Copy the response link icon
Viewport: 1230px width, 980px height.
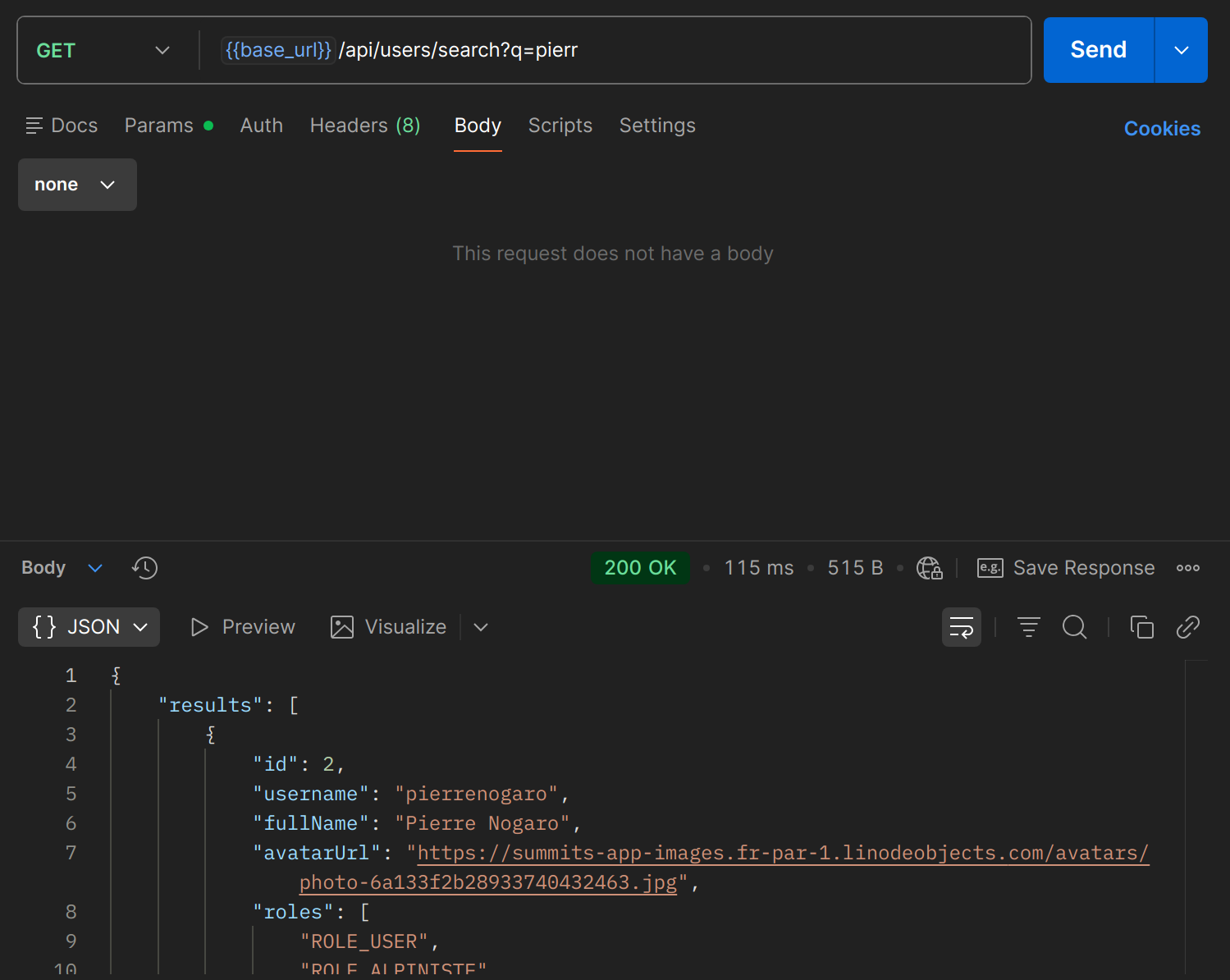1187,627
